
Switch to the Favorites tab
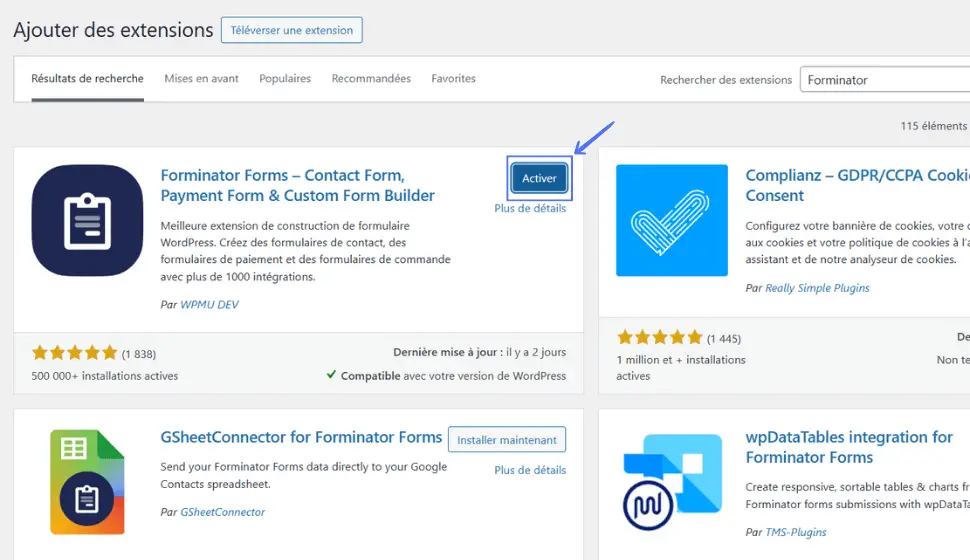click(453, 79)
